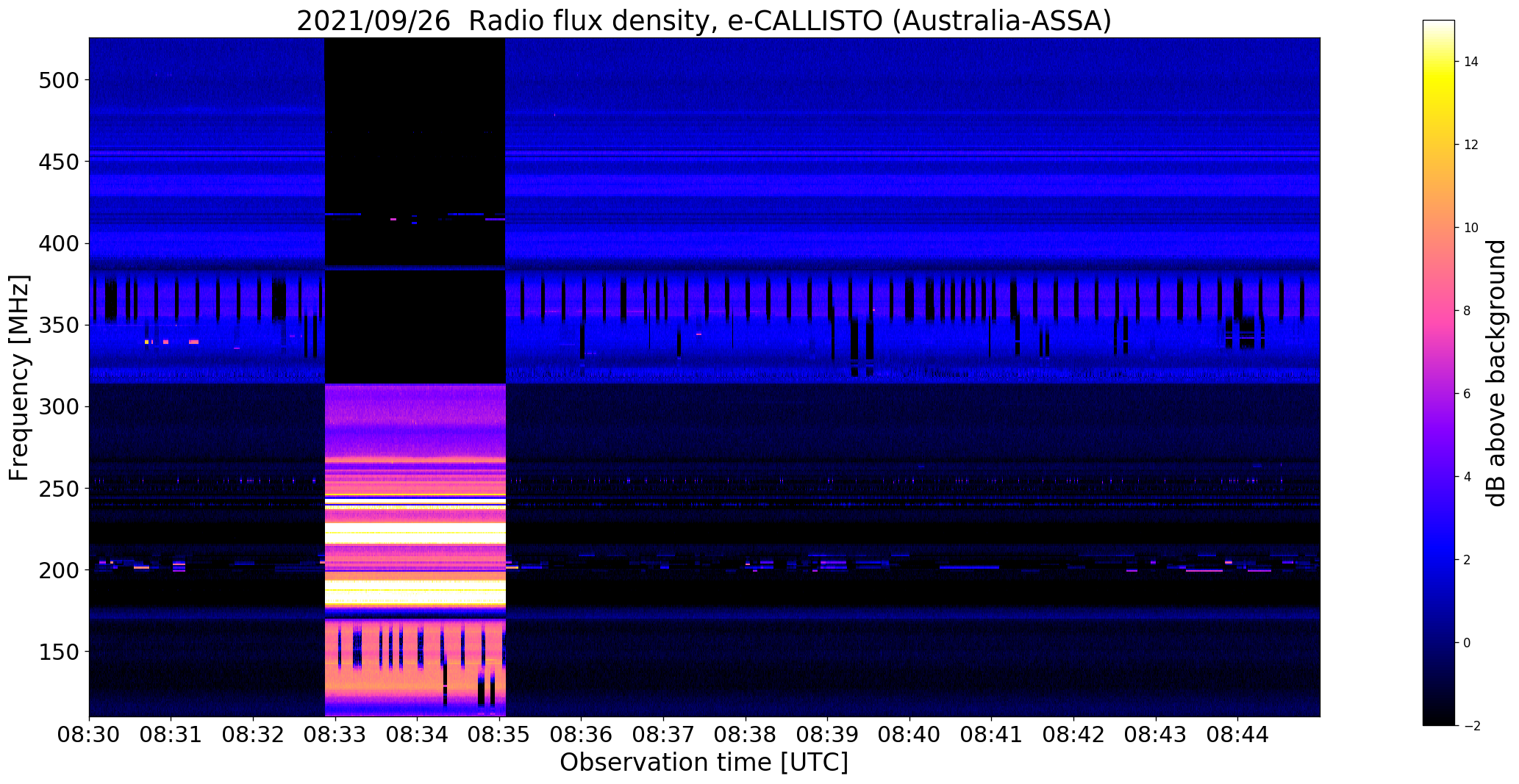Click the 08:44 time tick label

(x=1238, y=735)
